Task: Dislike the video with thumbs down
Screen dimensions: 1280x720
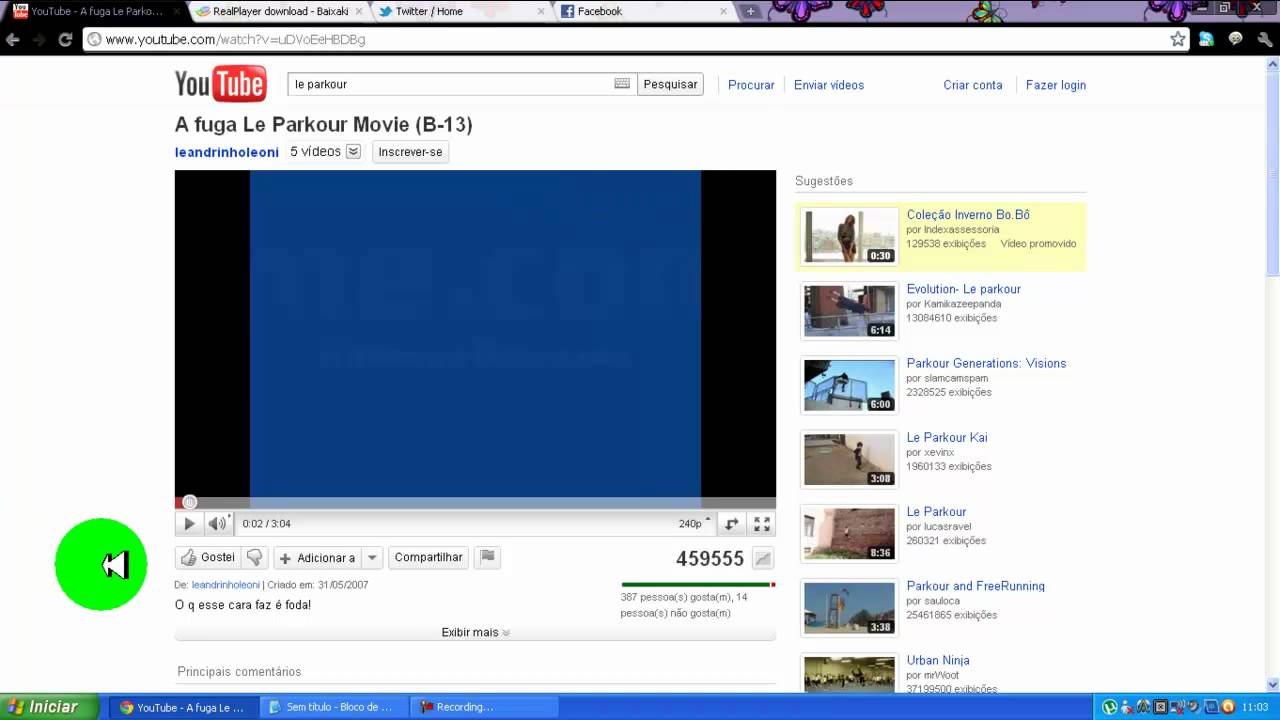Action: pyautogui.click(x=255, y=557)
